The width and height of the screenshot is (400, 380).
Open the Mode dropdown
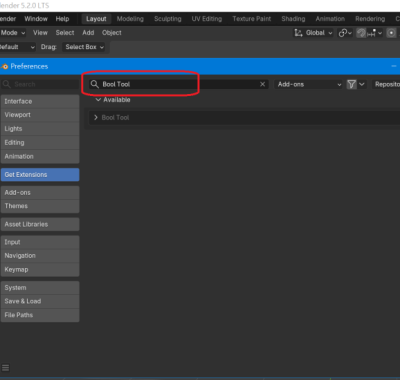[13, 33]
